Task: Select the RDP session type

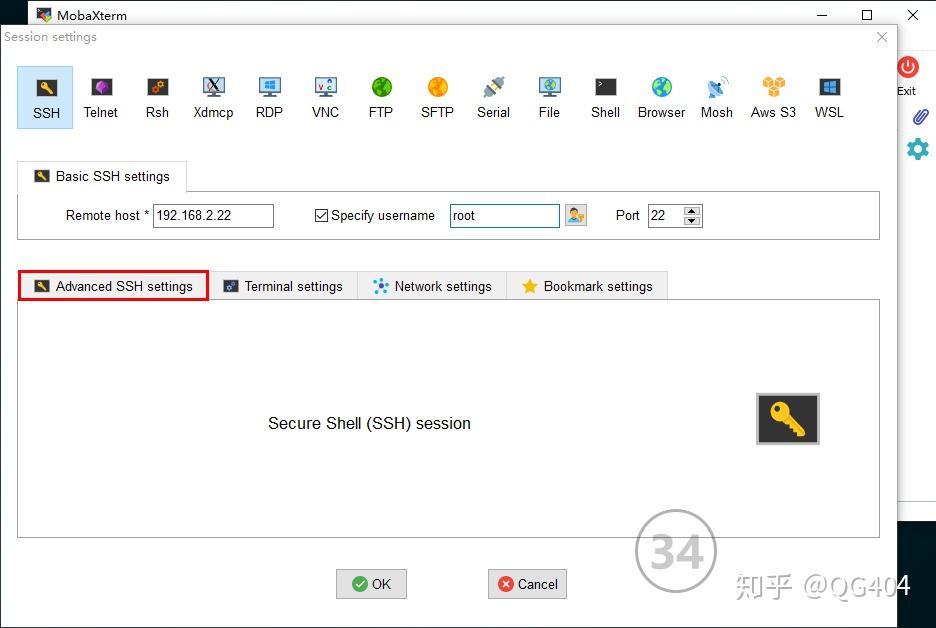Action: [x=269, y=97]
